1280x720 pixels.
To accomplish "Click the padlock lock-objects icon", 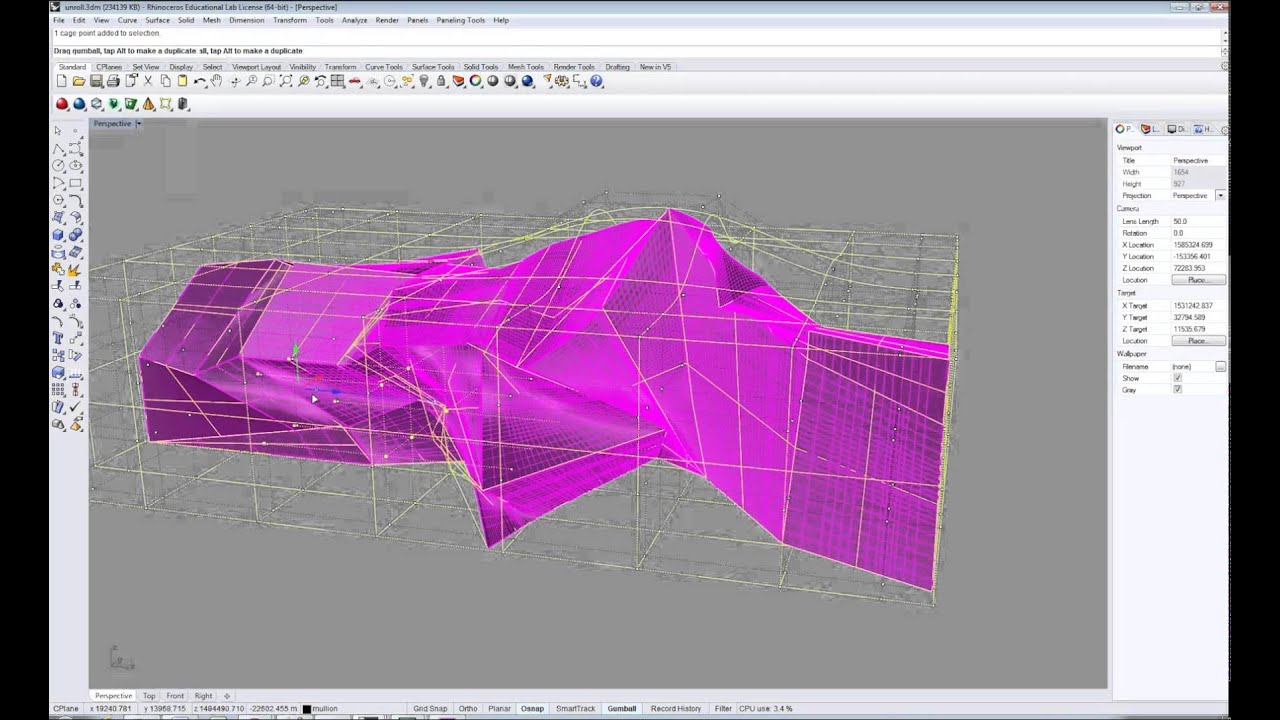I will [441, 81].
